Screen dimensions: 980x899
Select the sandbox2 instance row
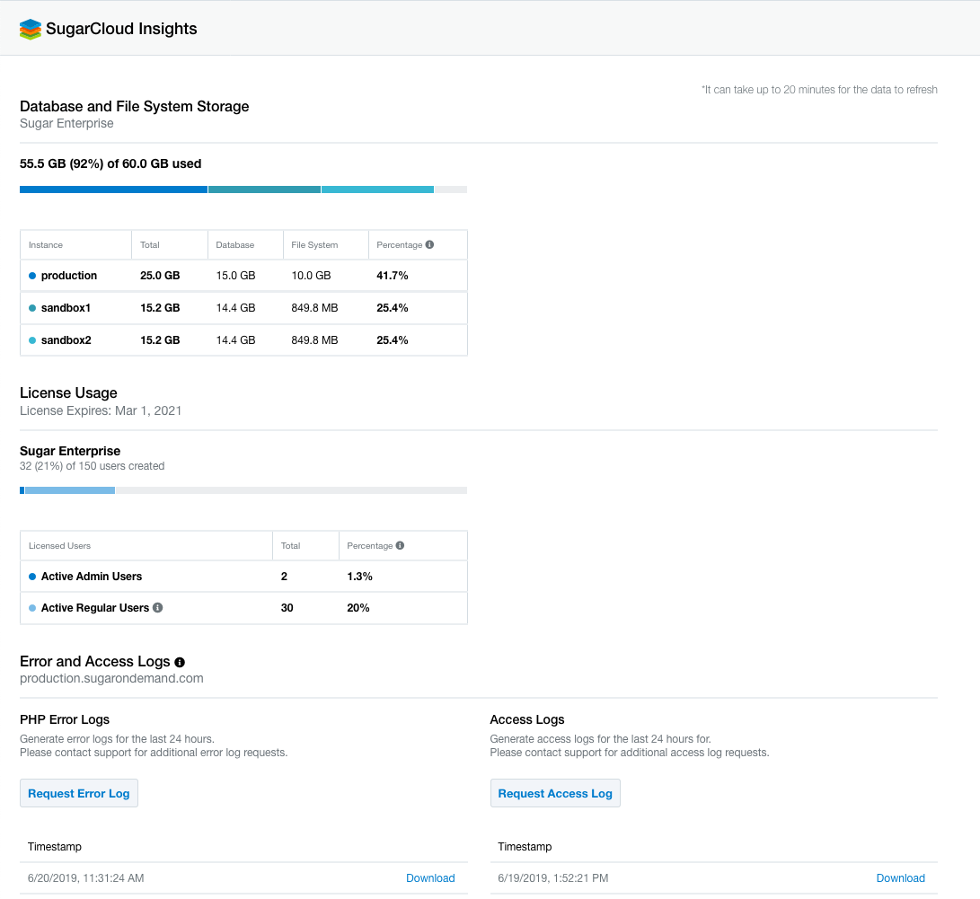(243, 340)
